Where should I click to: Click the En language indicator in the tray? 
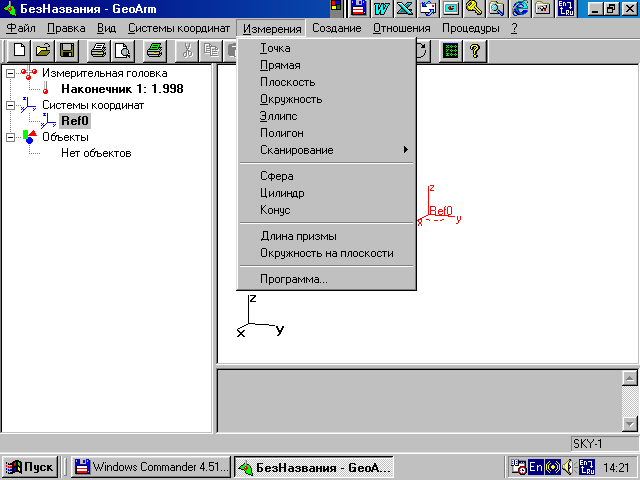(x=536, y=467)
